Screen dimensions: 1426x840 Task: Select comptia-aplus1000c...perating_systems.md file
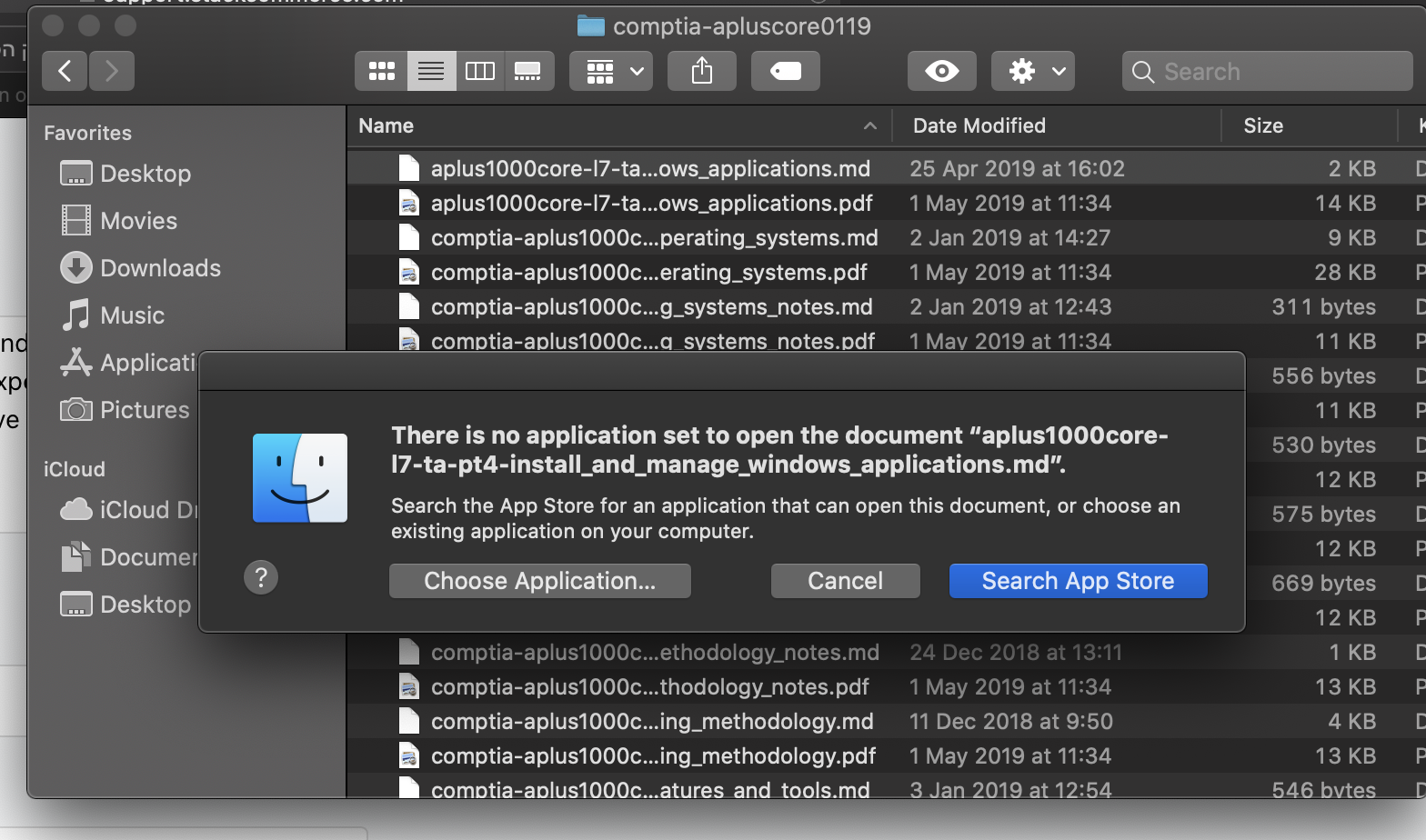tap(887, 237)
